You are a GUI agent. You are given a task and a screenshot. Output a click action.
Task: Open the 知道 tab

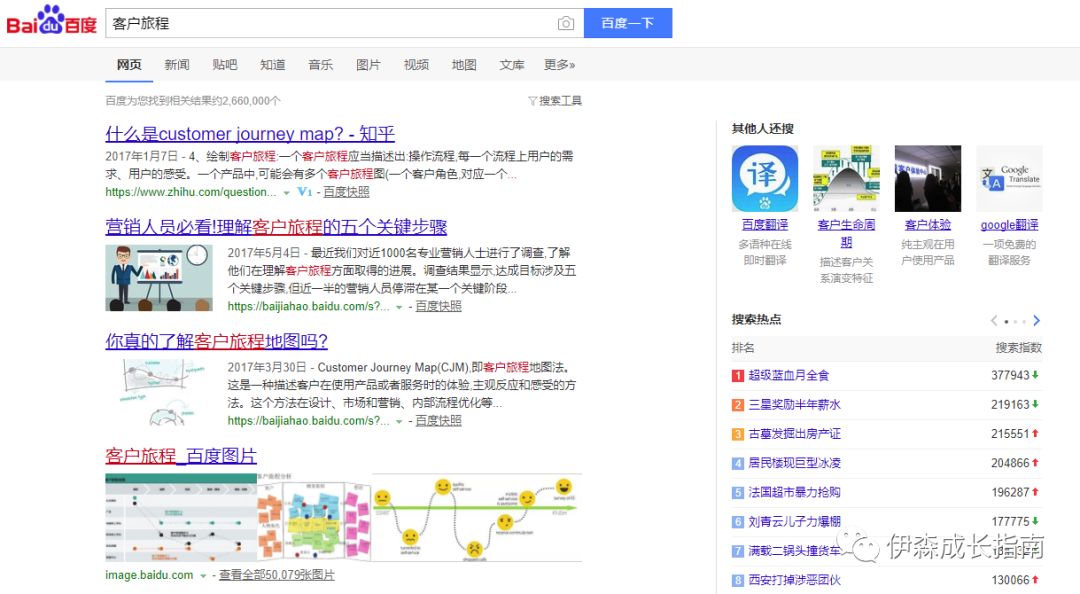coord(273,65)
